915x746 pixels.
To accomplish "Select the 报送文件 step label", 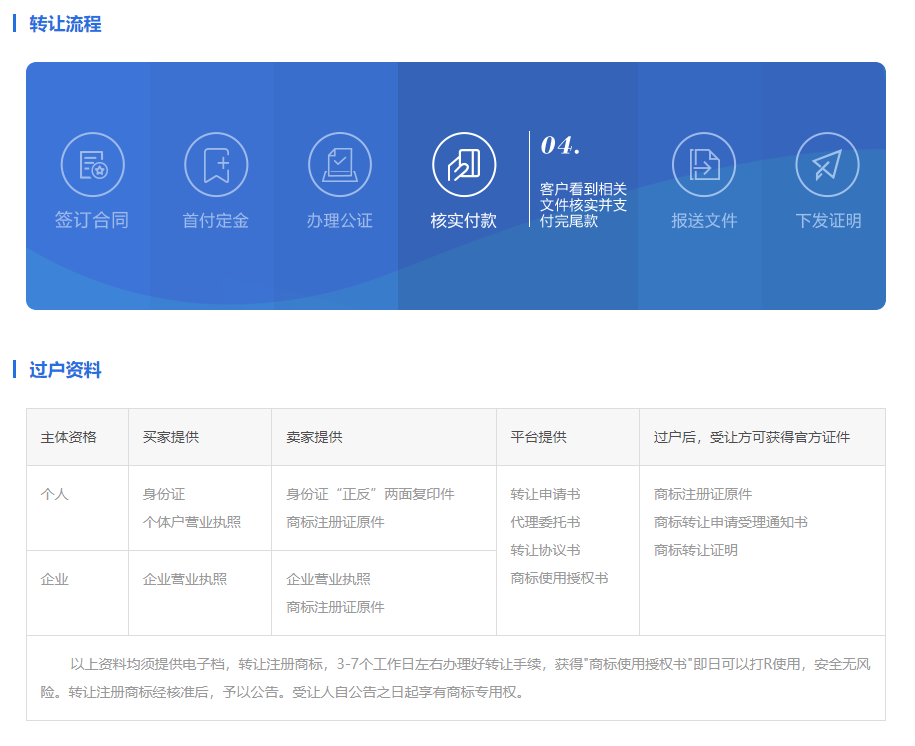I will (704, 221).
